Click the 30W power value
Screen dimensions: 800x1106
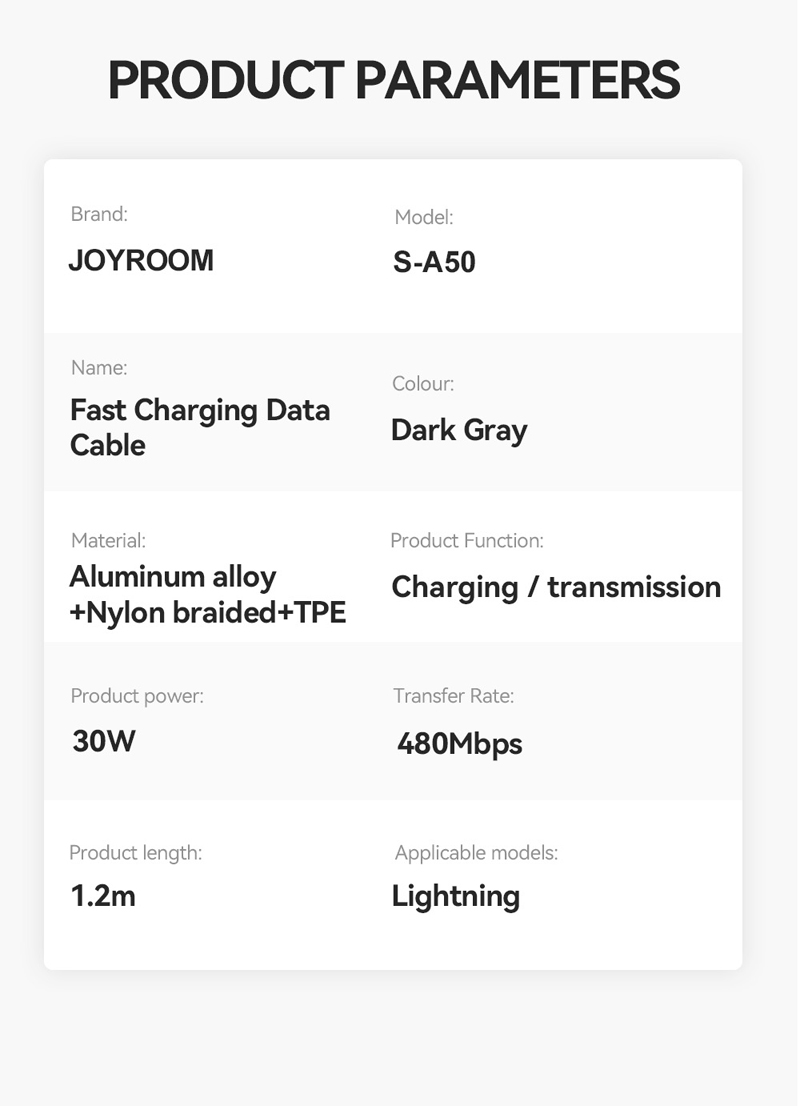(x=104, y=741)
